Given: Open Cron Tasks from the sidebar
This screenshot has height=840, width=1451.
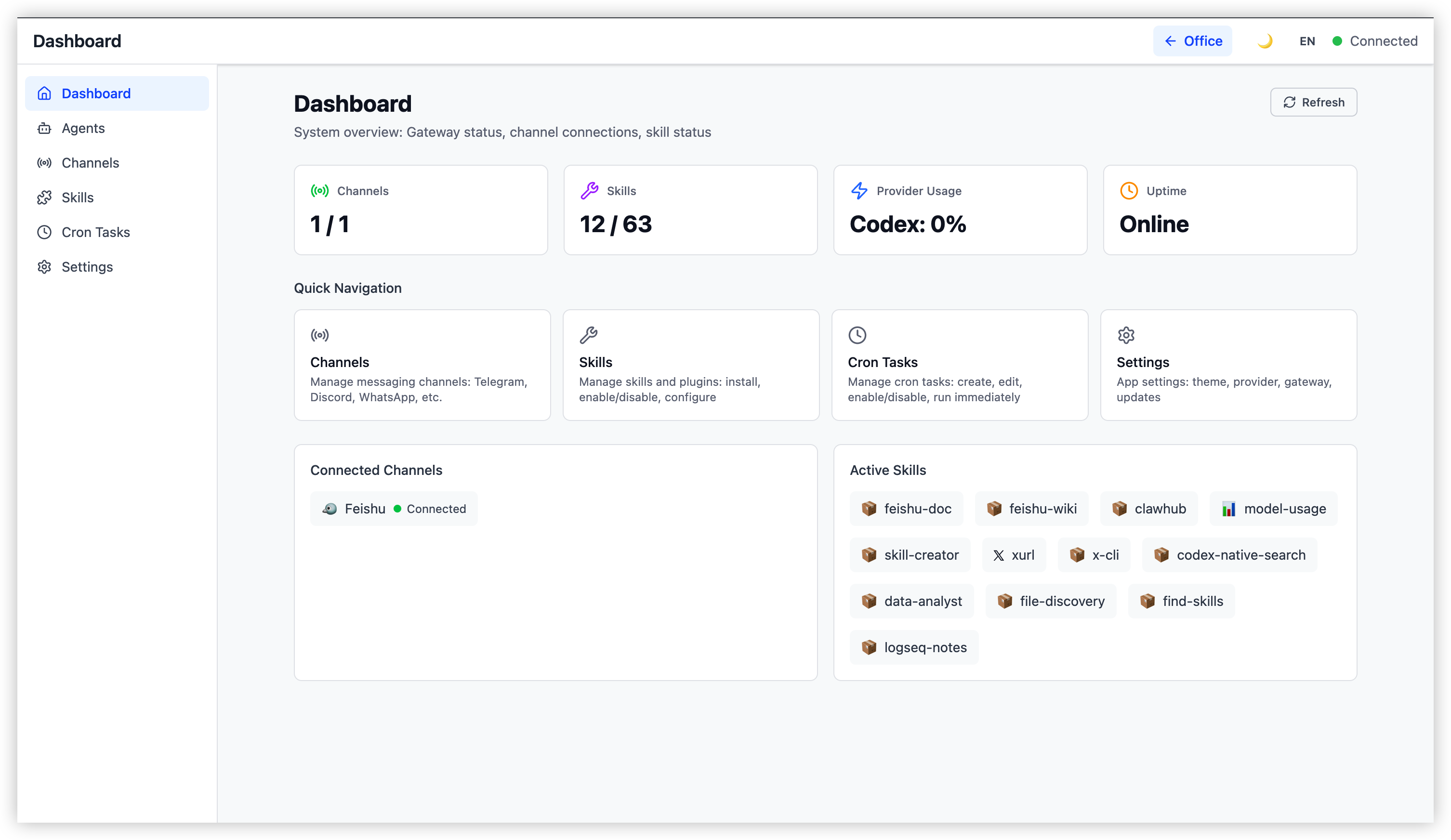Looking at the screenshot, I should tap(117, 232).
